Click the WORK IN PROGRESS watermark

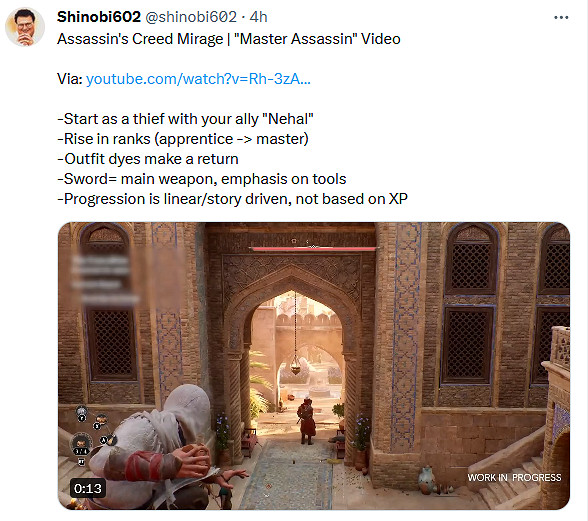point(514,477)
